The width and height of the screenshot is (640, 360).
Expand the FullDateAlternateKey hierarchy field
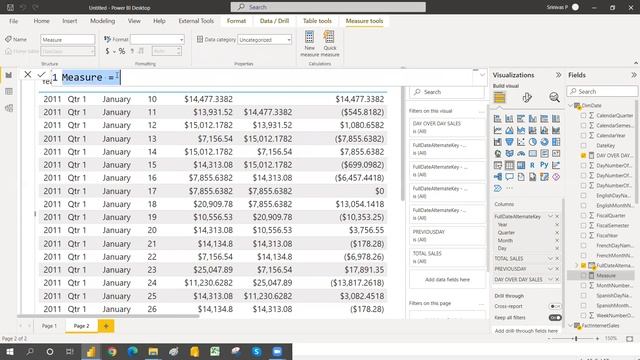tap(577, 265)
